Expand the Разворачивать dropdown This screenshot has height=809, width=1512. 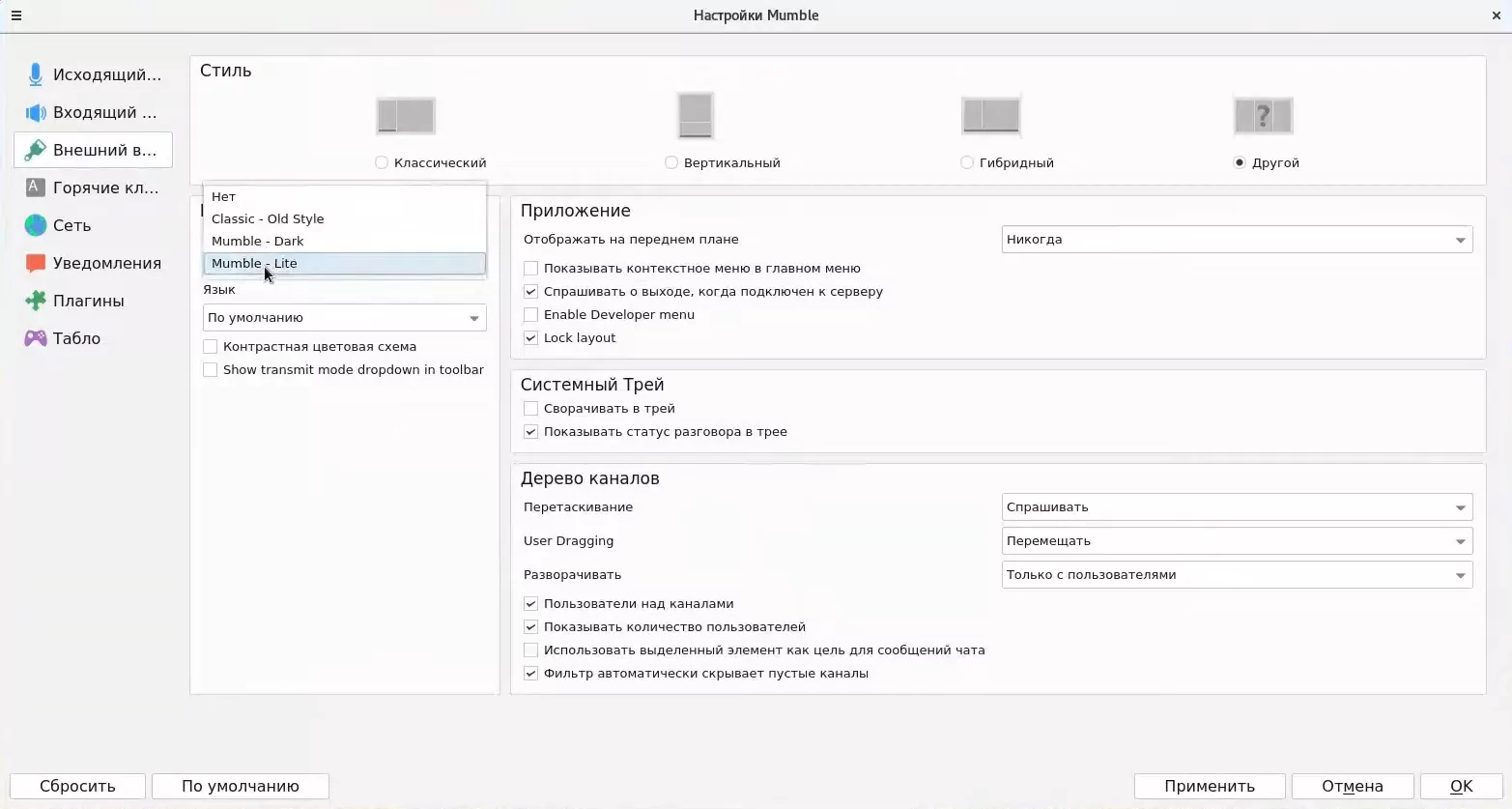(x=1237, y=575)
